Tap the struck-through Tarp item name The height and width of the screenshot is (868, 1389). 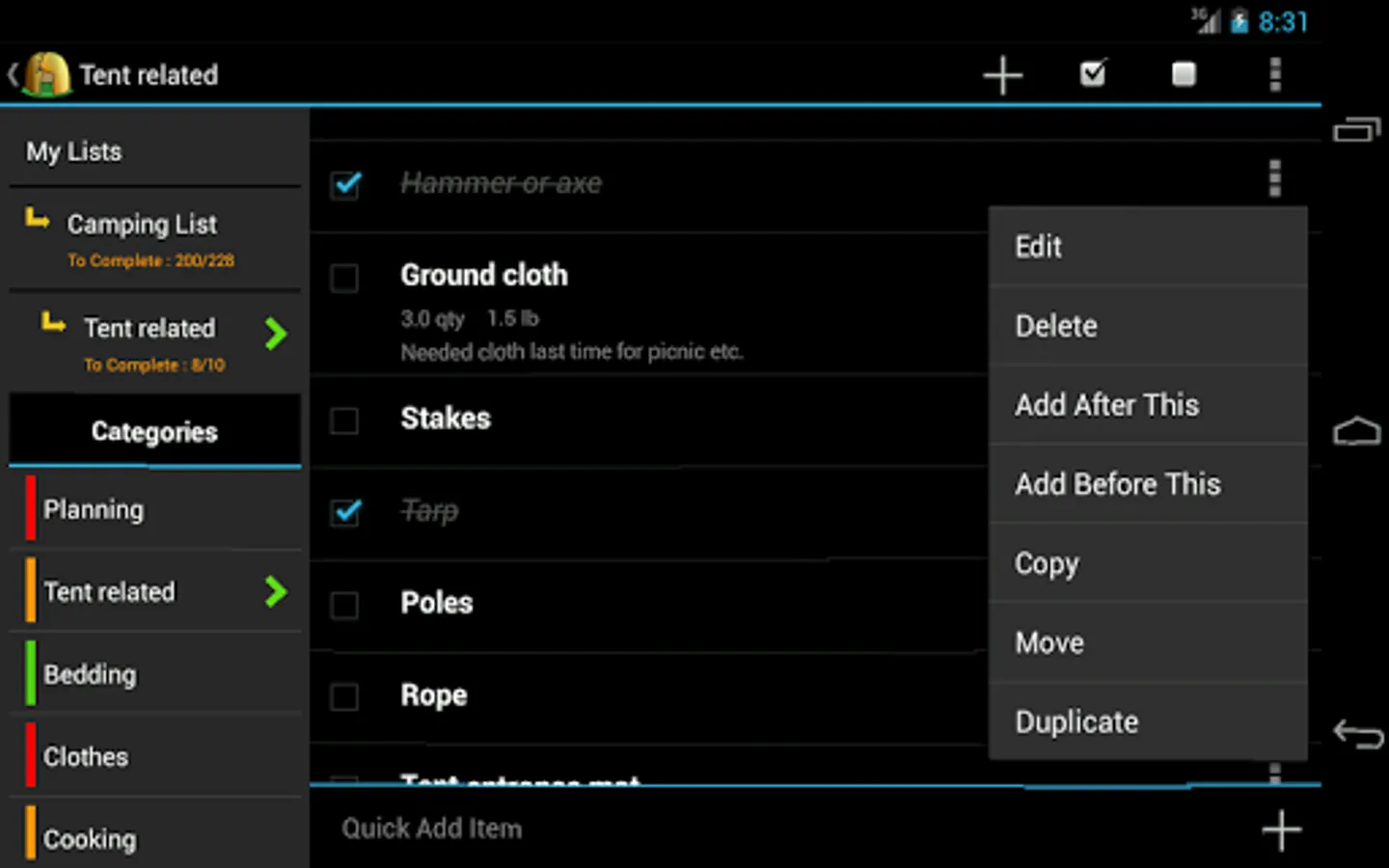click(429, 511)
